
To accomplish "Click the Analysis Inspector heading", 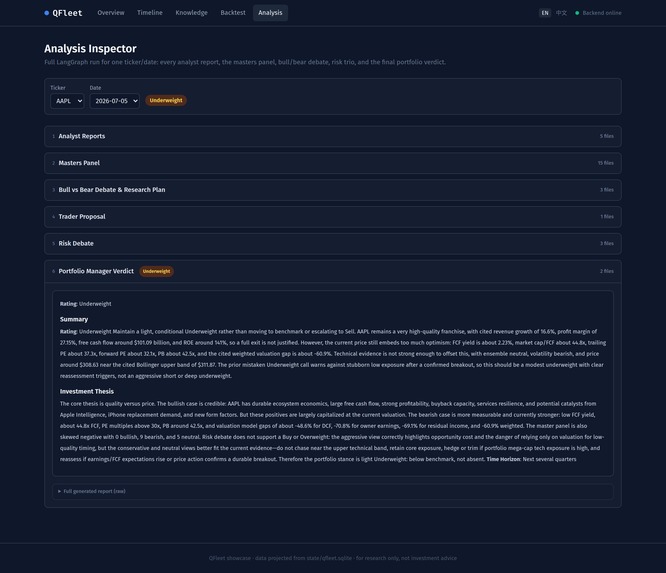I will 90,48.
